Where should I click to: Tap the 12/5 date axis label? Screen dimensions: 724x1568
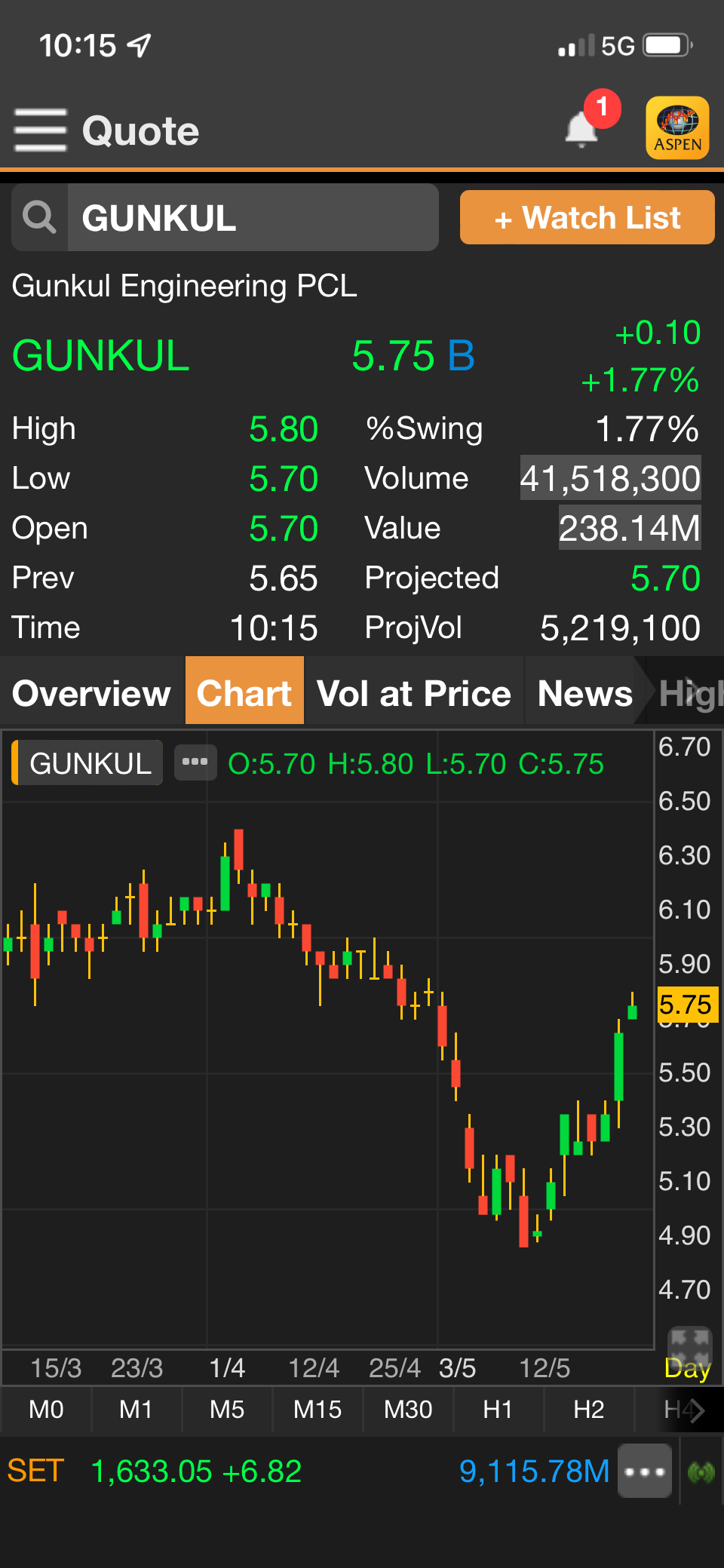pos(545,1367)
